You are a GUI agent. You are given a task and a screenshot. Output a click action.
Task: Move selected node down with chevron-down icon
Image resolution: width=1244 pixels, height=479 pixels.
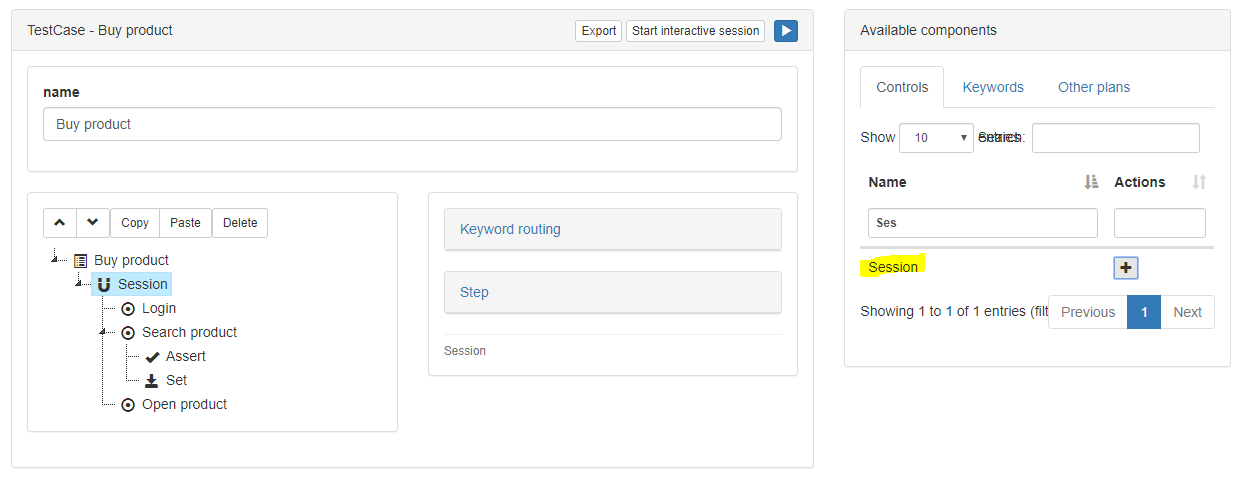click(93, 223)
